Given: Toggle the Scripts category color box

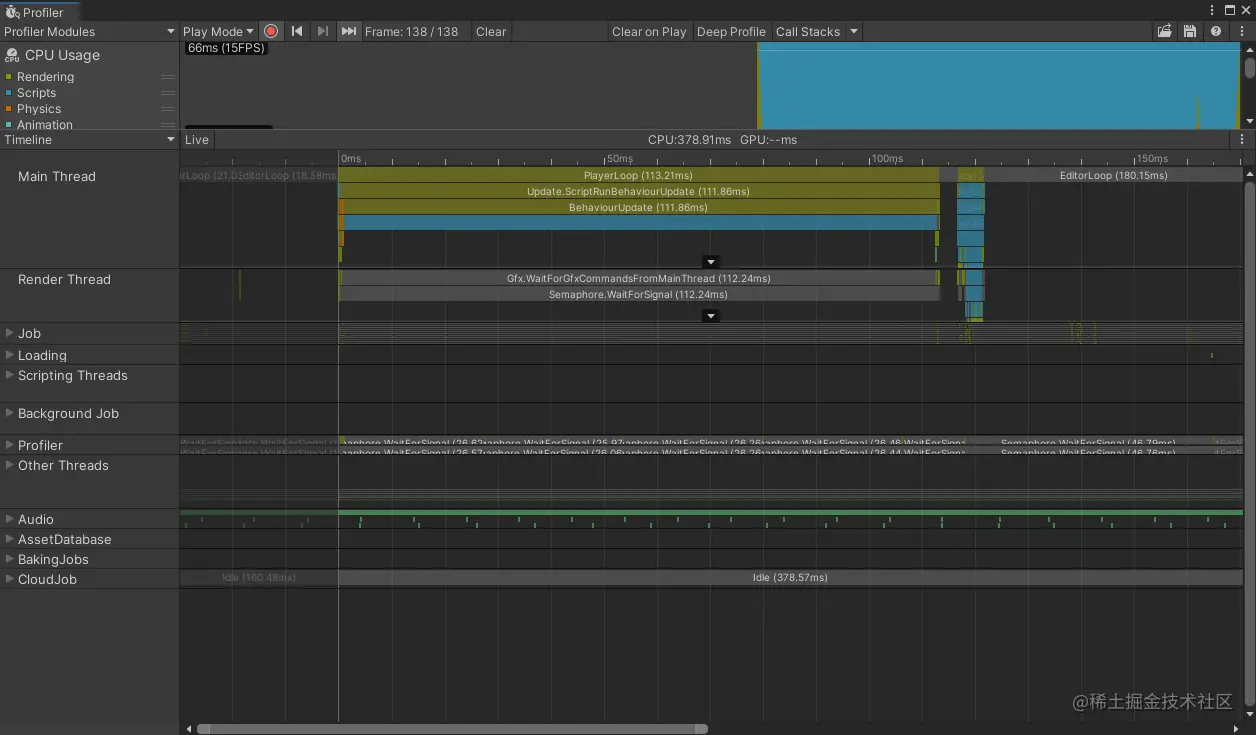Looking at the screenshot, I should [x=9, y=93].
